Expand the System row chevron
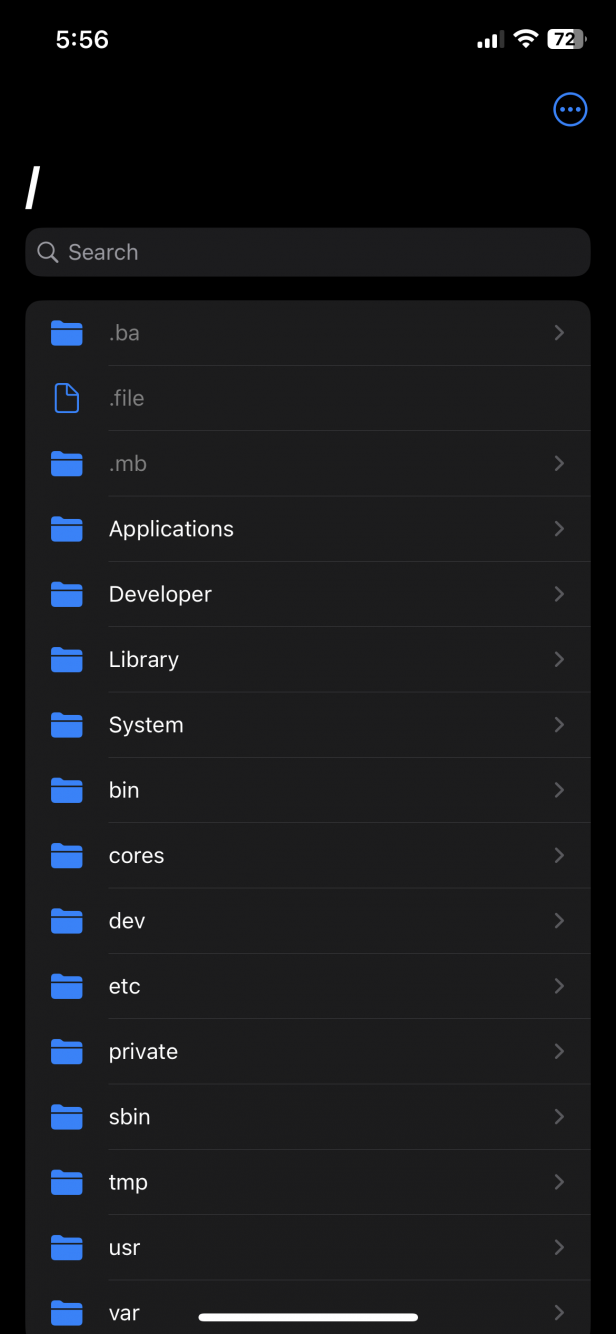The width and height of the screenshot is (616, 1334). [x=559, y=725]
